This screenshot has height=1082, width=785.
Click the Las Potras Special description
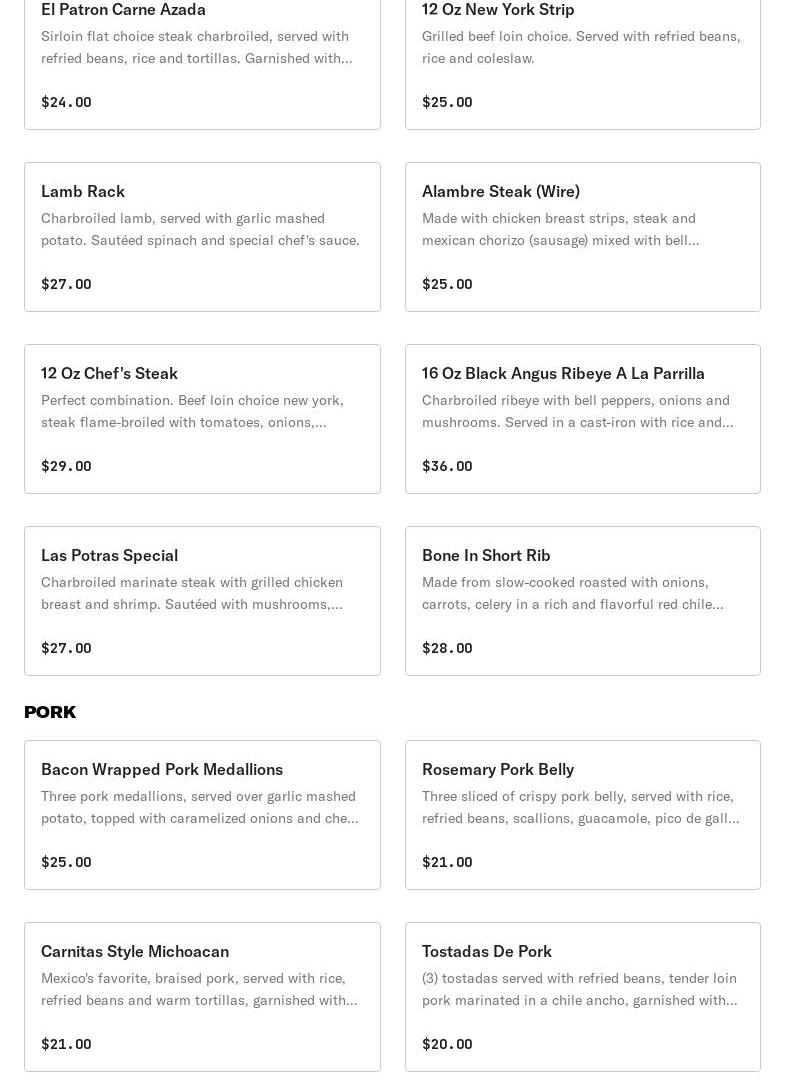coord(192,593)
